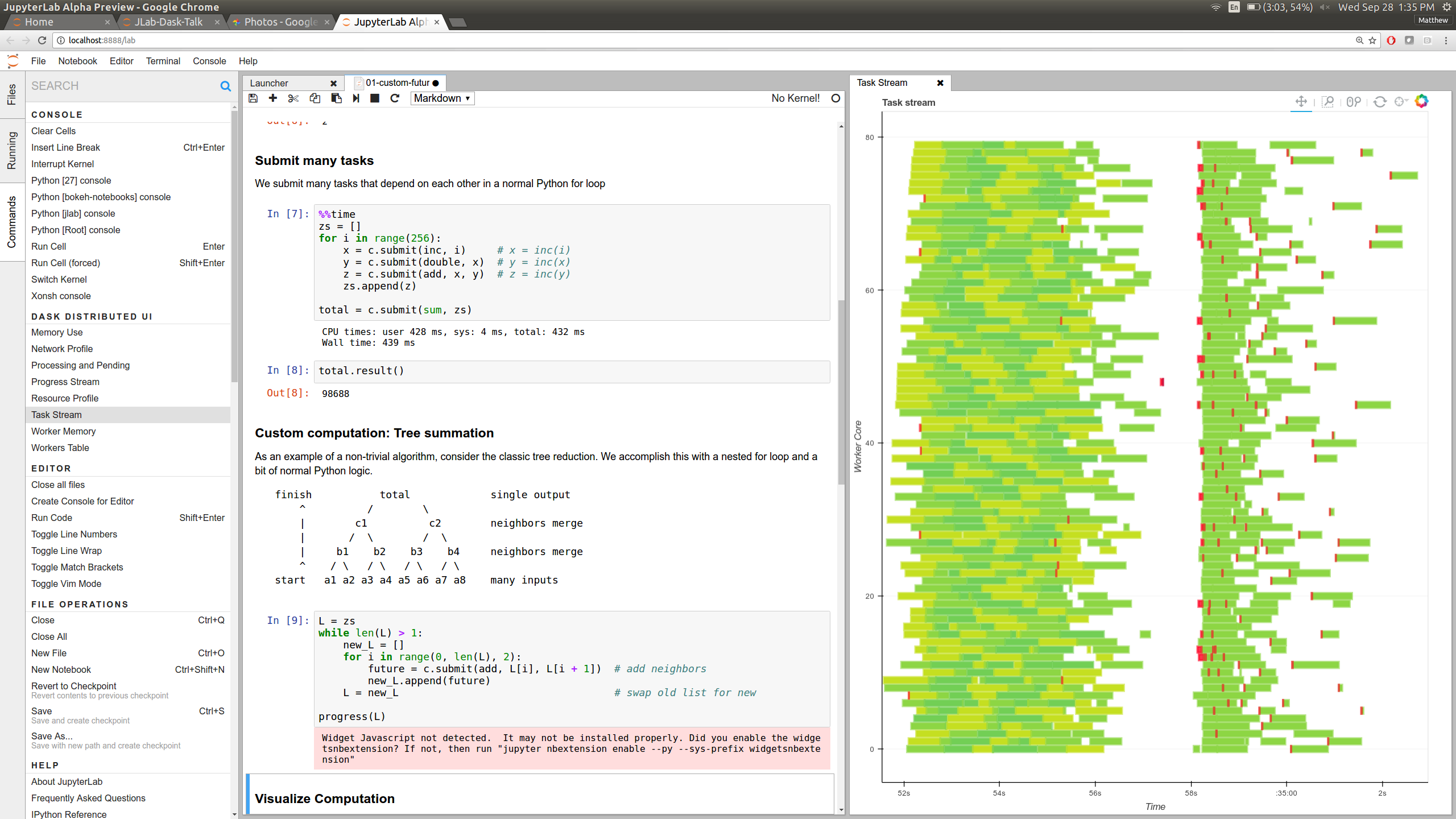Image resolution: width=1456 pixels, height=819 pixels.
Task: Cut the selected cell with the scissors icon
Action: click(x=293, y=98)
